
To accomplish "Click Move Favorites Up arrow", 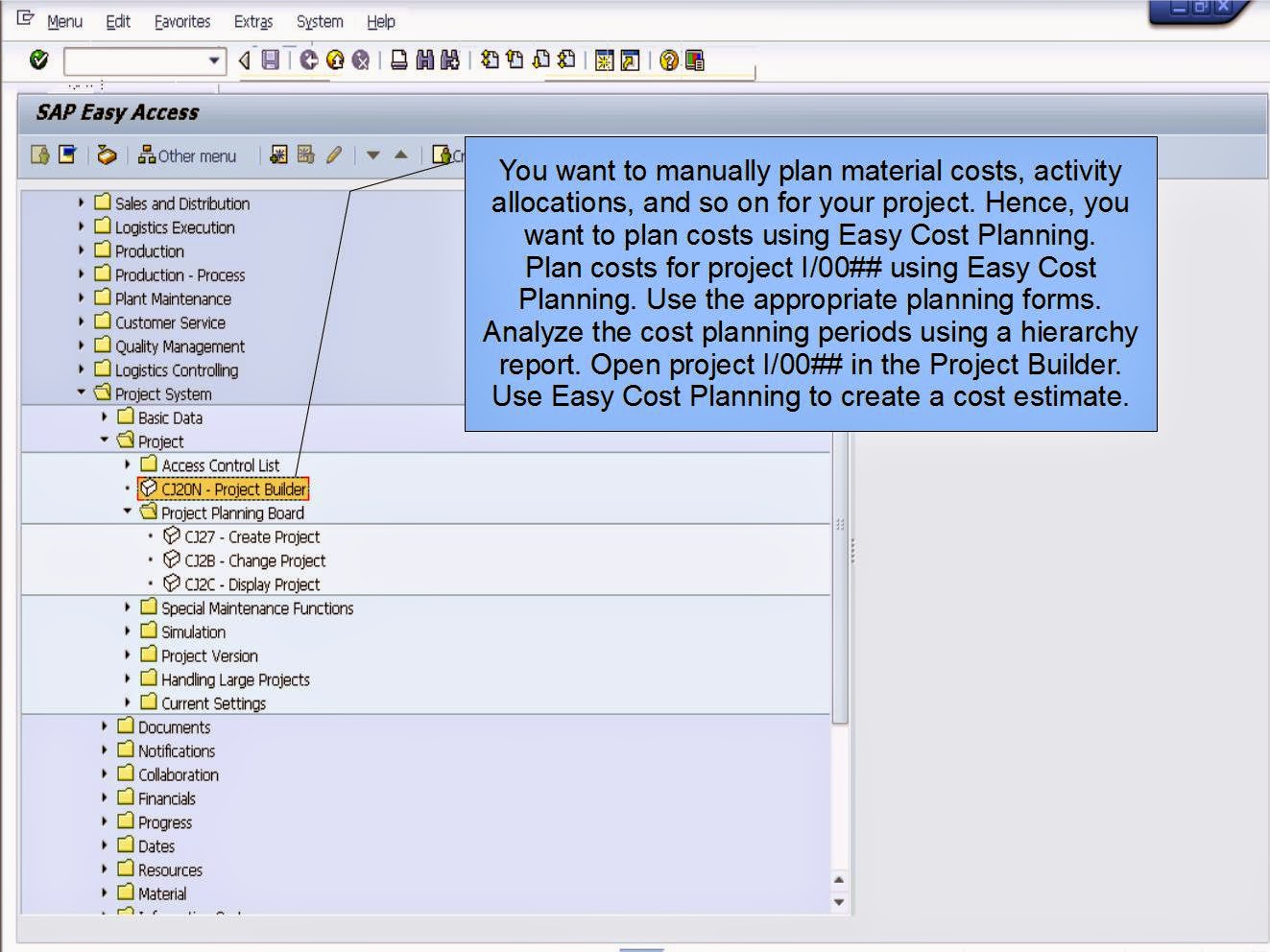I will click(401, 155).
